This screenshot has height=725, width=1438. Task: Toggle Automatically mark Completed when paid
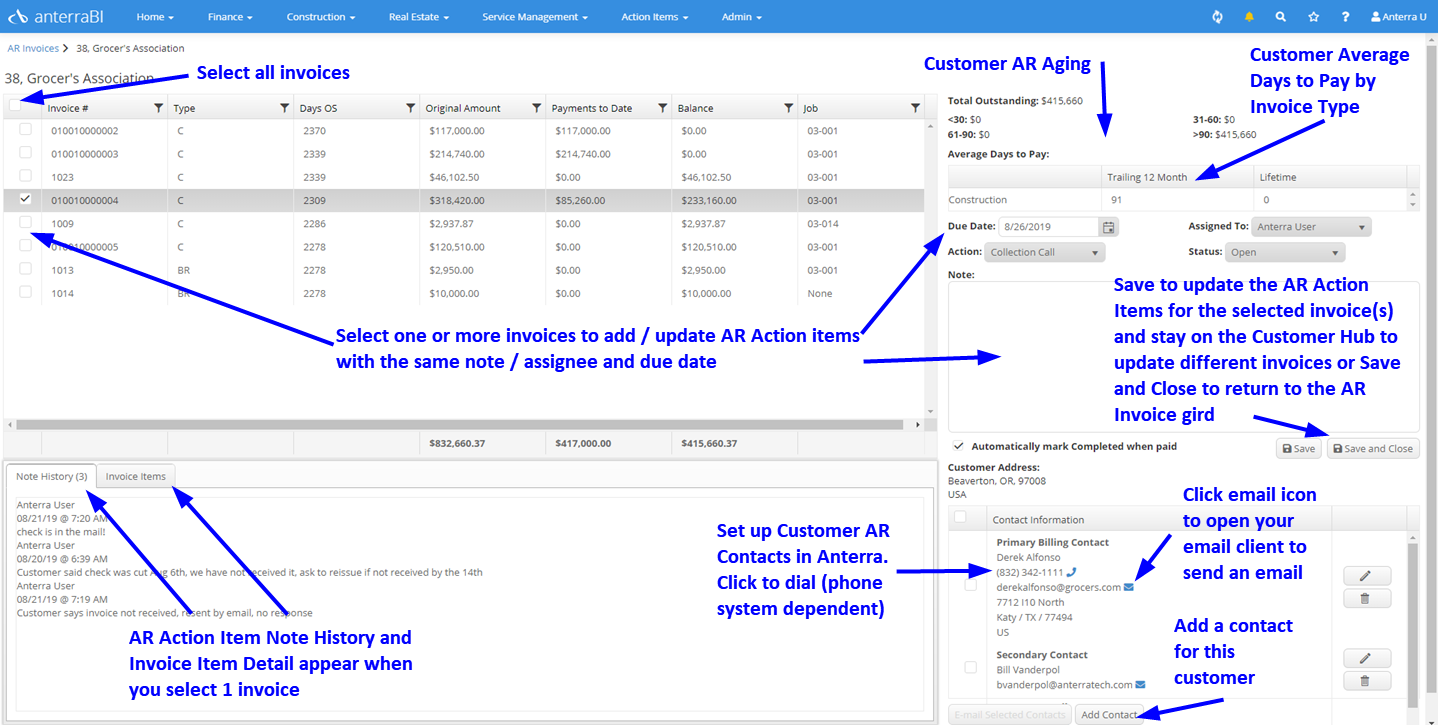[x=959, y=446]
